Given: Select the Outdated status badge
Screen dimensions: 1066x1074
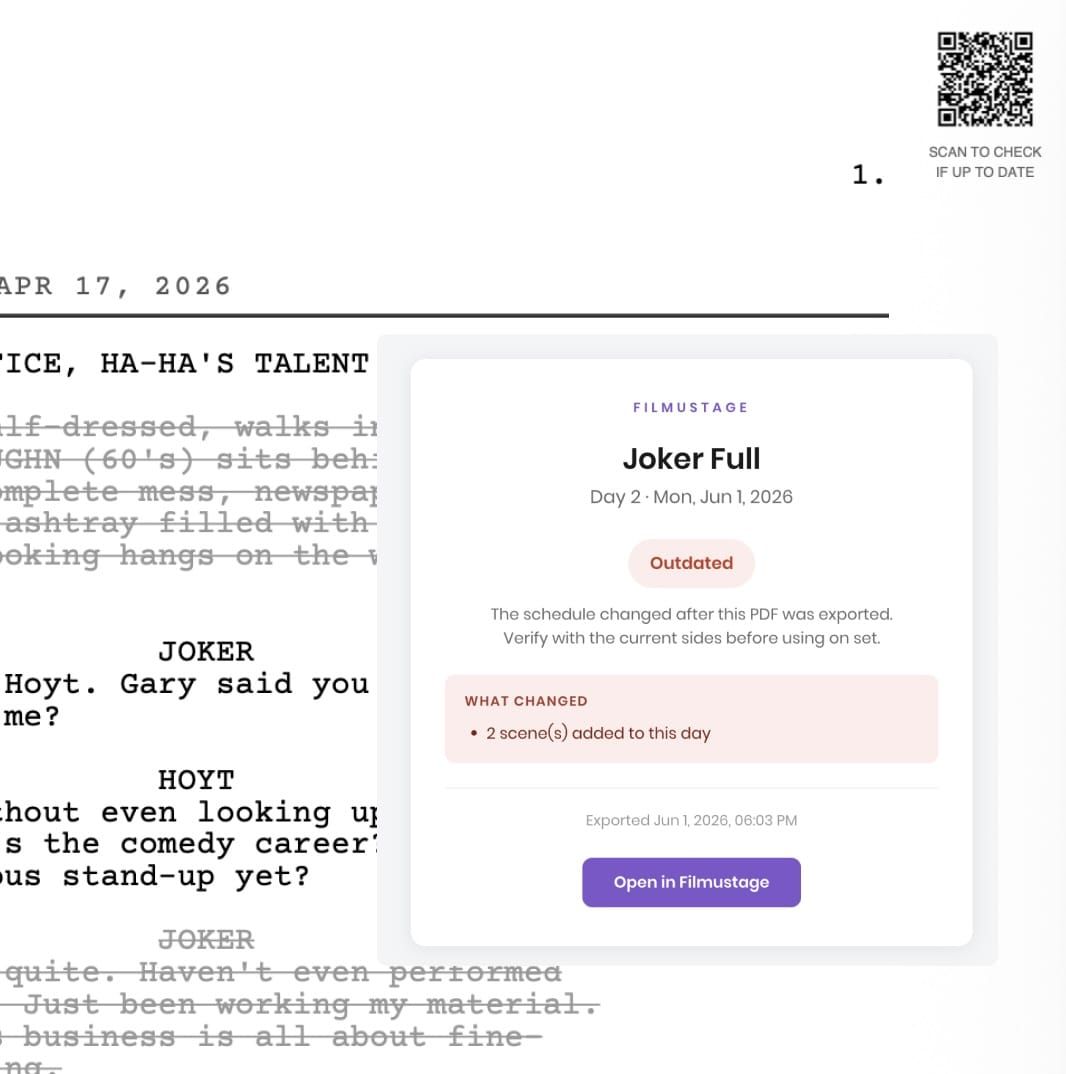Looking at the screenshot, I should click(691, 563).
